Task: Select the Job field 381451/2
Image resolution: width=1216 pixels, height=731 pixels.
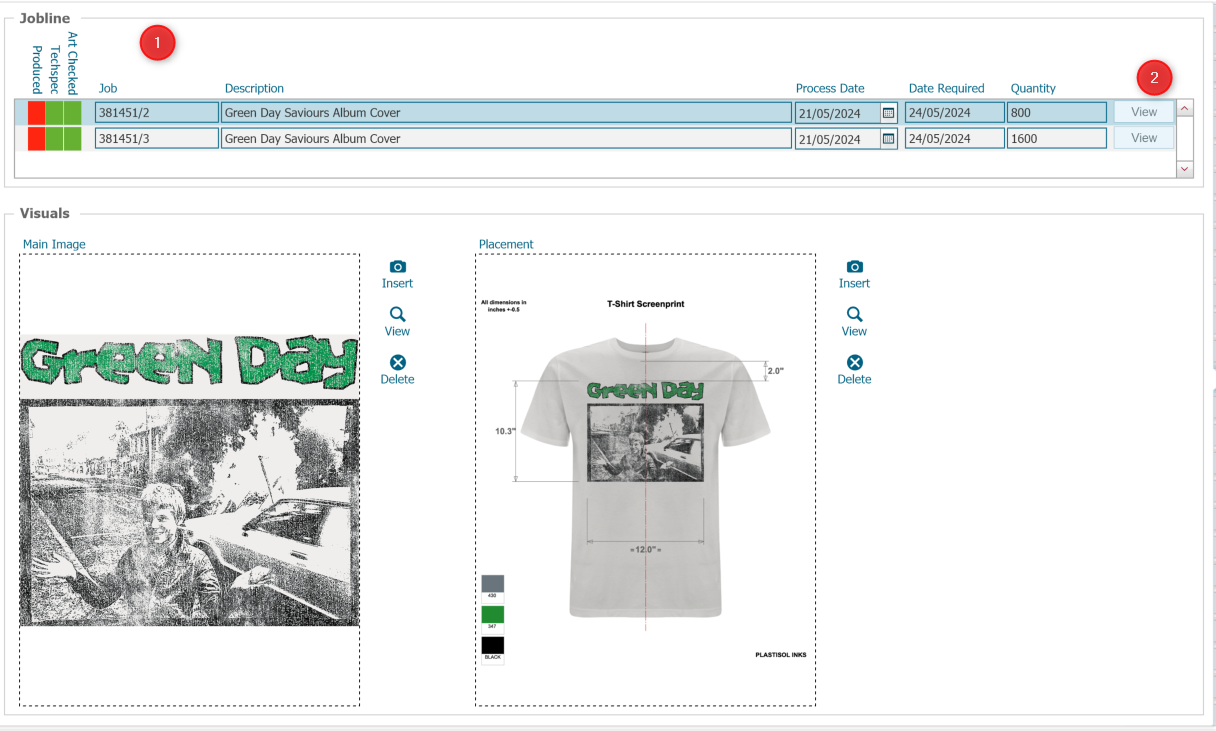Action: (x=156, y=112)
